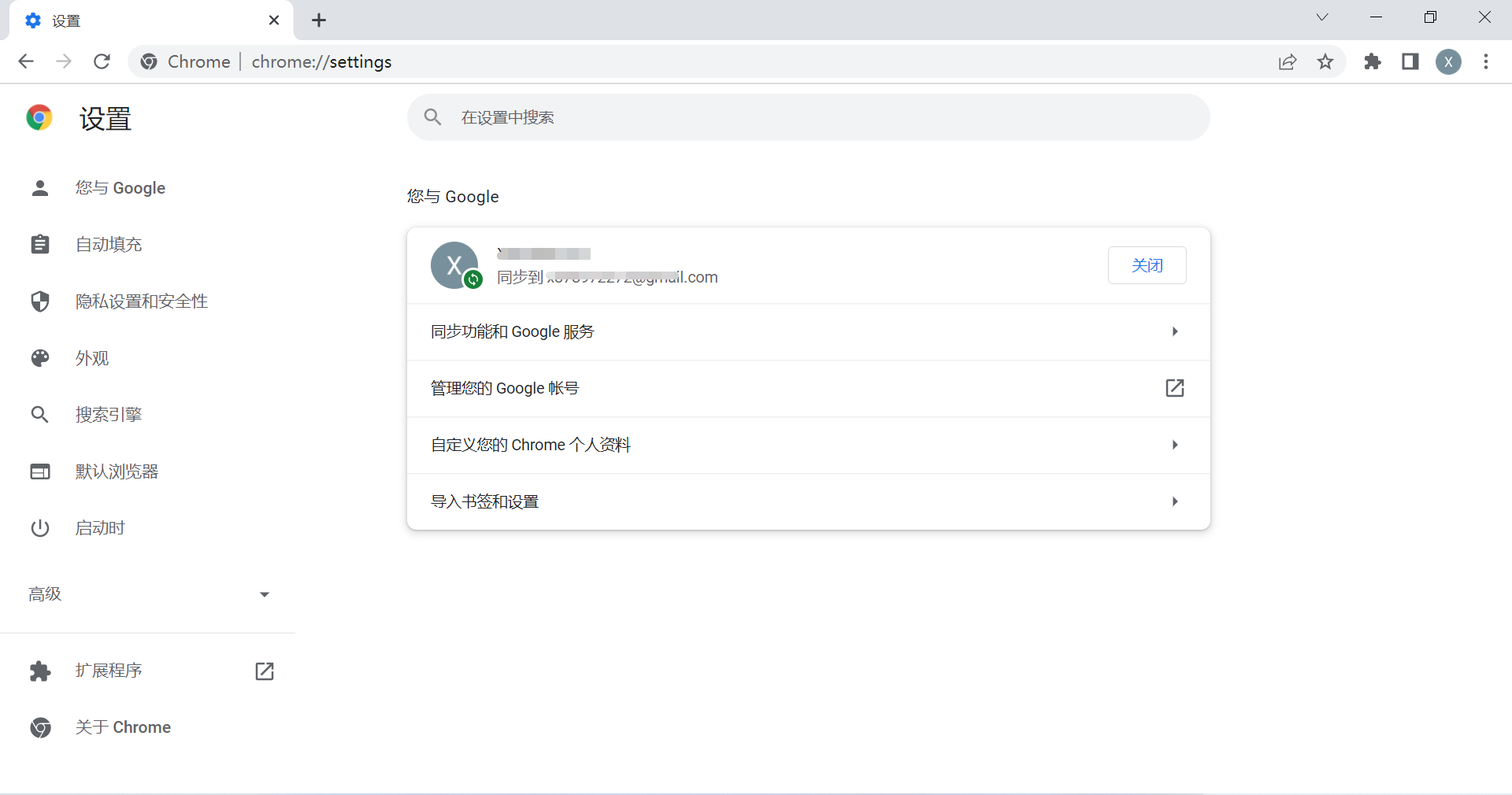The image size is (1512, 795).
Task: Click the external link icon for 管理您的 Google 帐号
Action: (x=1174, y=388)
